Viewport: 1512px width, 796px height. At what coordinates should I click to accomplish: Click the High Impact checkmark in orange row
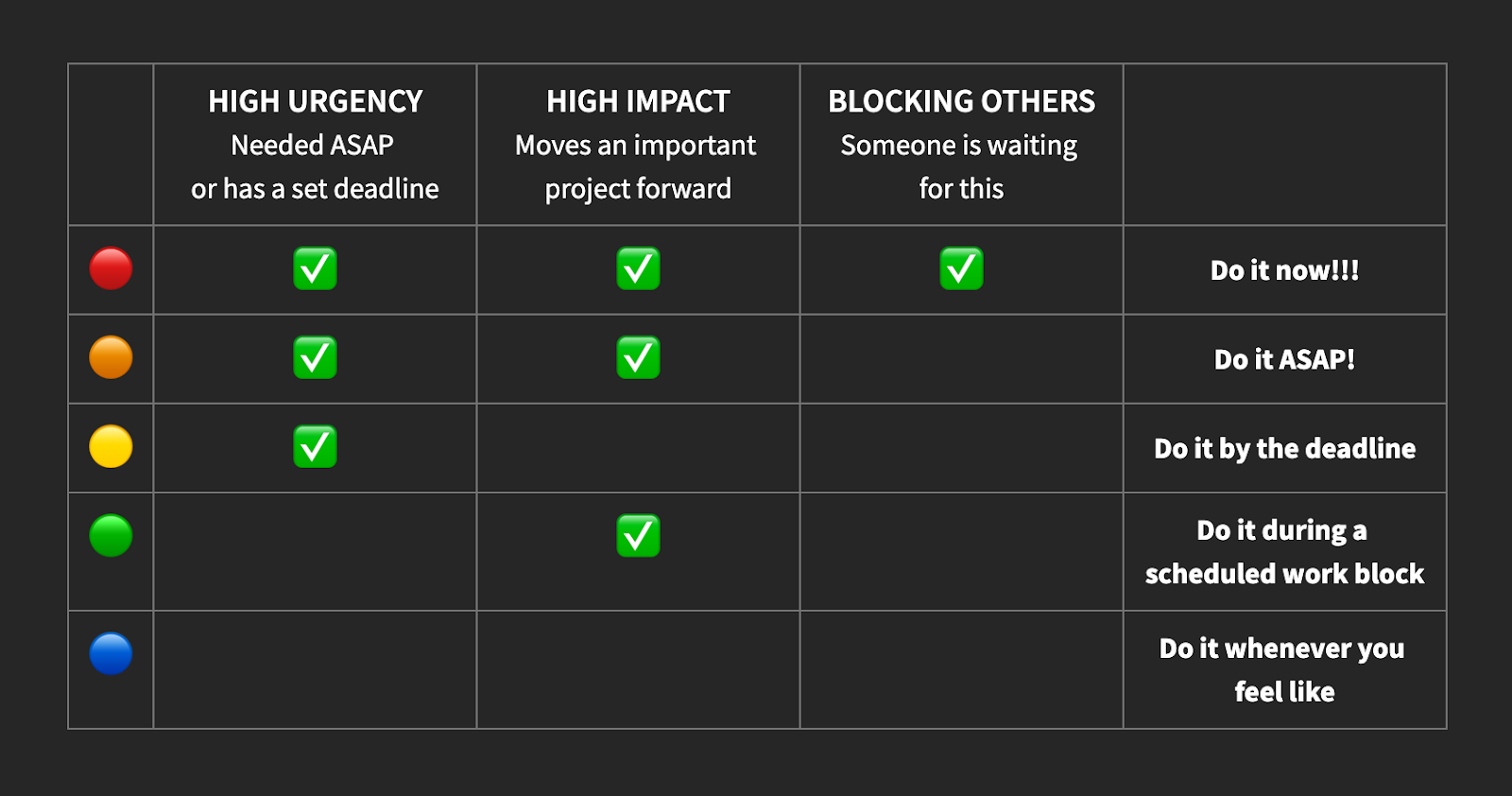[x=638, y=357]
